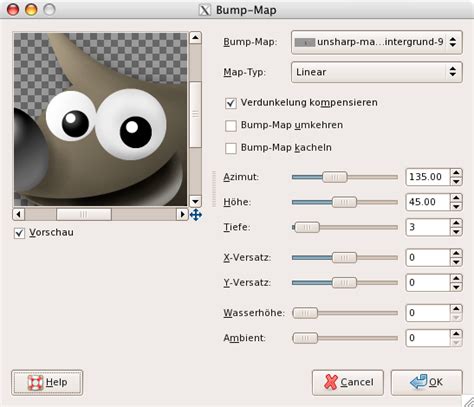The height and width of the screenshot is (407, 474).
Task: Click the down arrow of preview vertical scrollbar
Action: [x=195, y=201]
